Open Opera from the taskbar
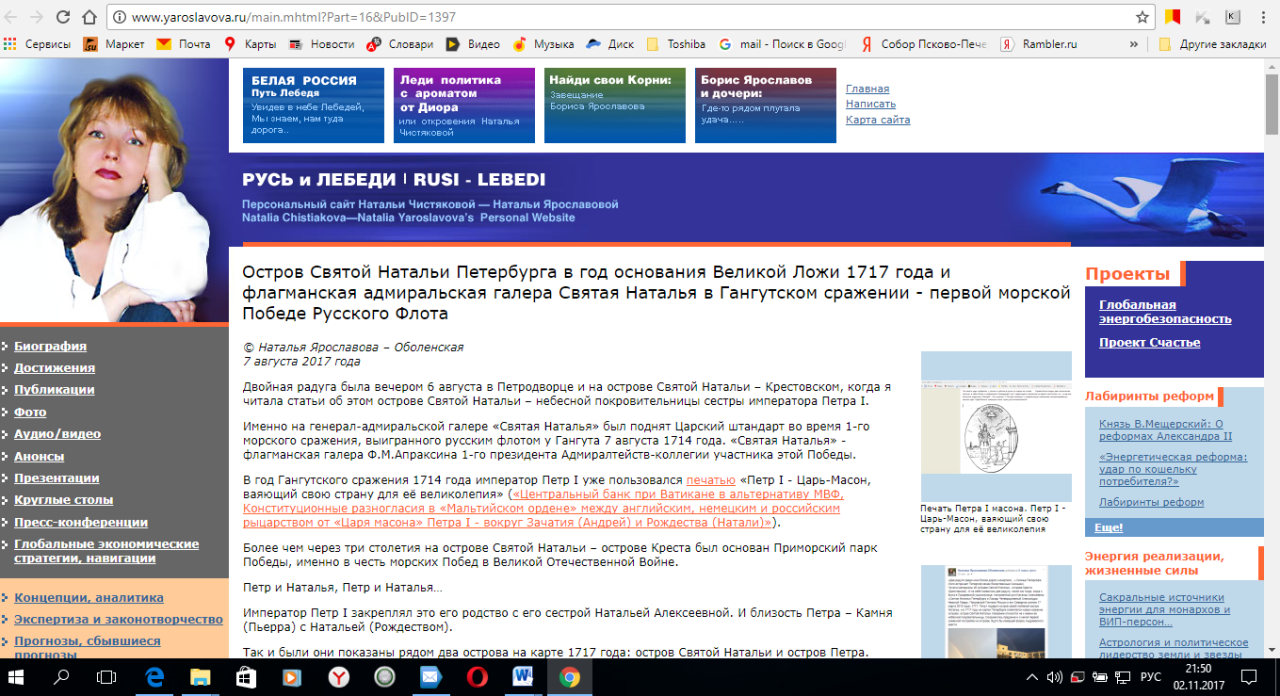Viewport: 1280px width, 696px height. coord(476,677)
